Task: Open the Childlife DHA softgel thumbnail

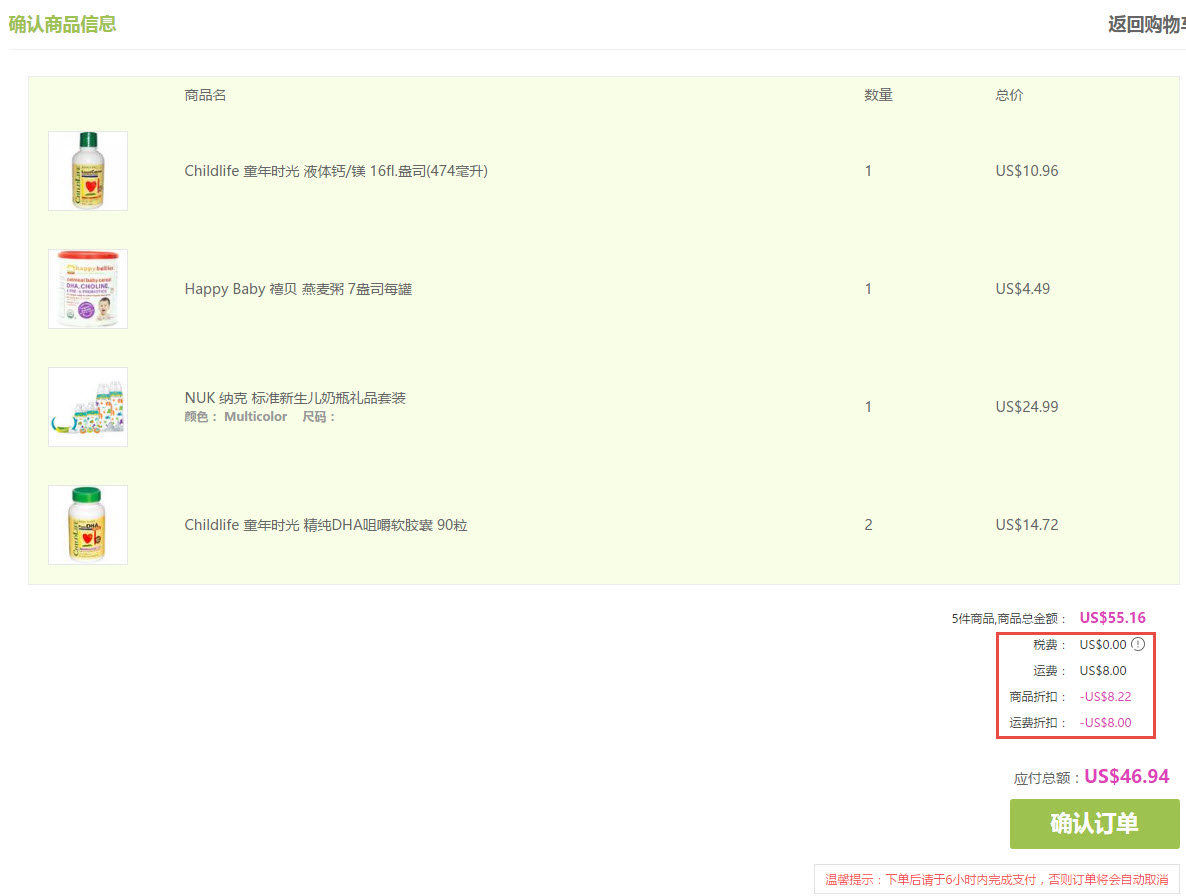Action: pos(88,525)
